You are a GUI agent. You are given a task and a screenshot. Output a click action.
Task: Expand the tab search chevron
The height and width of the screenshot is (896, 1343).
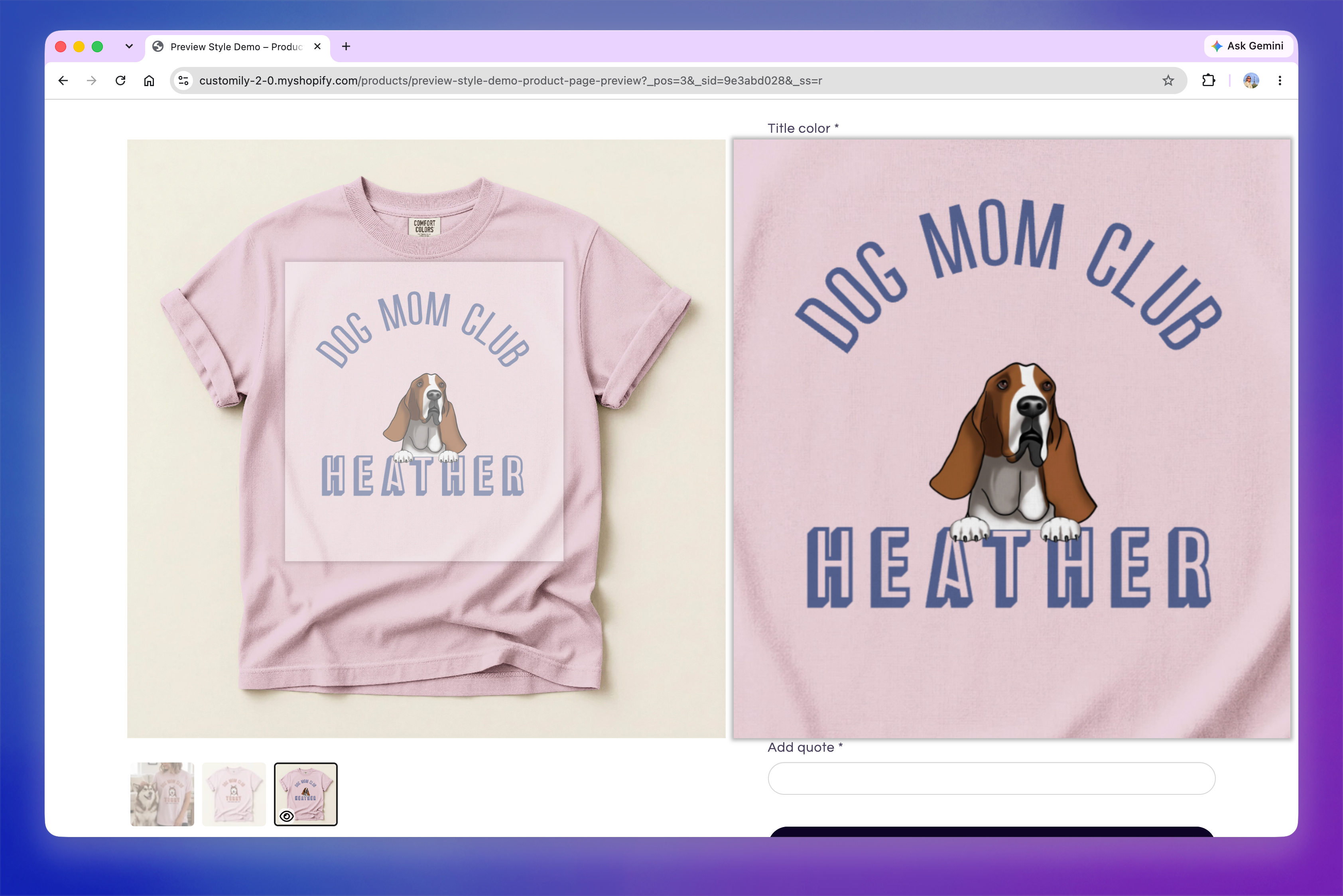point(129,46)
